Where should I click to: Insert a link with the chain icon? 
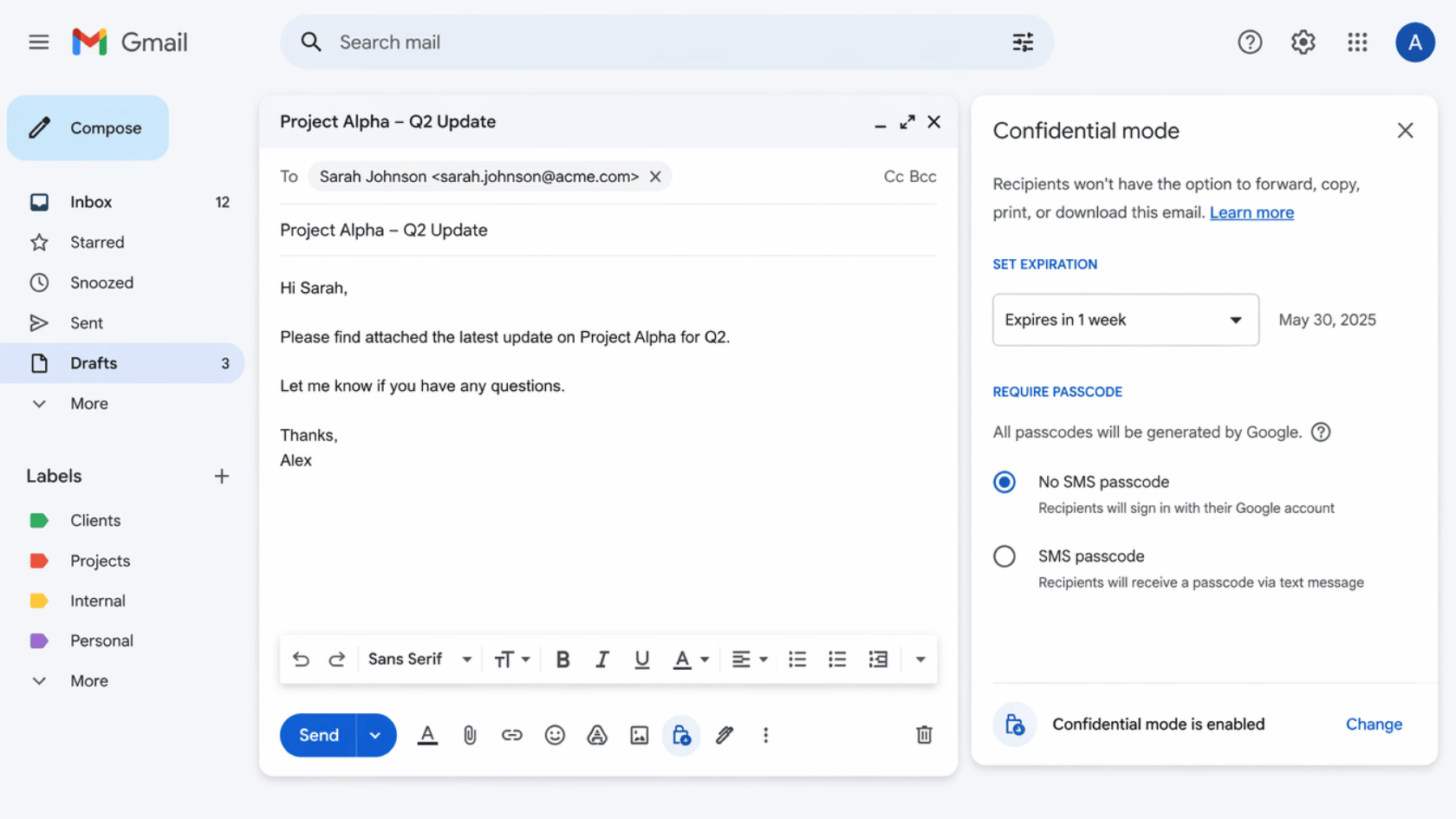pyautogui.click(x=512, y=735)
